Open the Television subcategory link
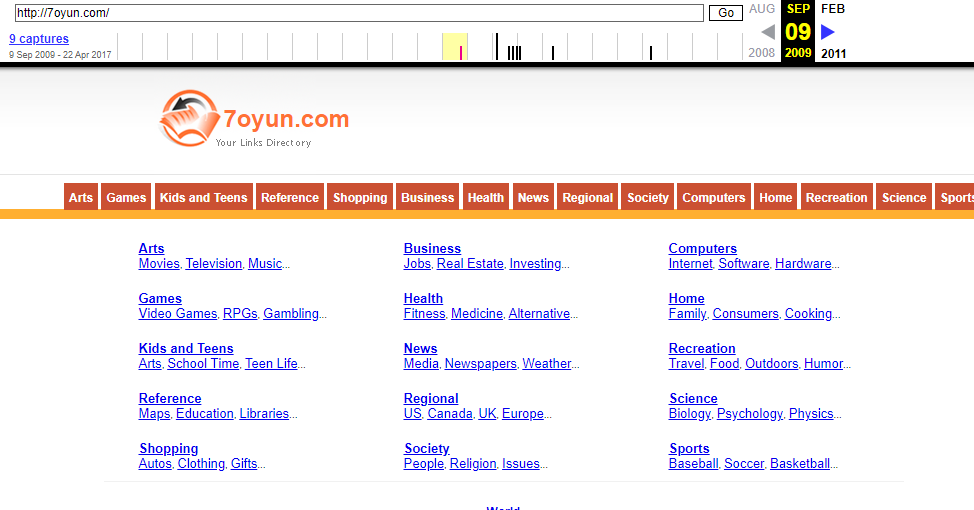The width and height of the screenshot is (974, 510). click(214, 263)
